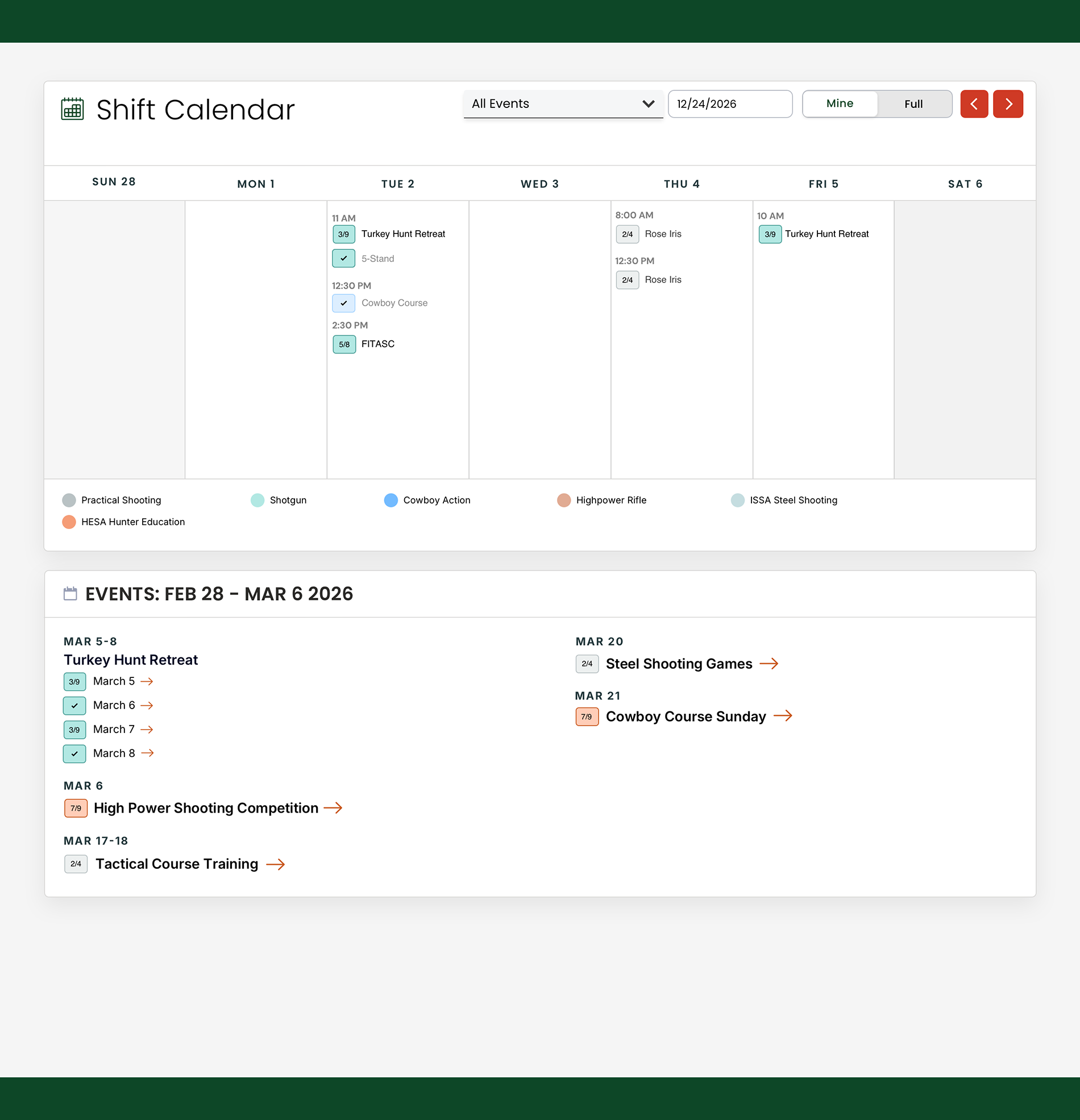Open Steel Shooting Games event
The height and width of the screenshot is (1120, 1080).
click(679, 664)
